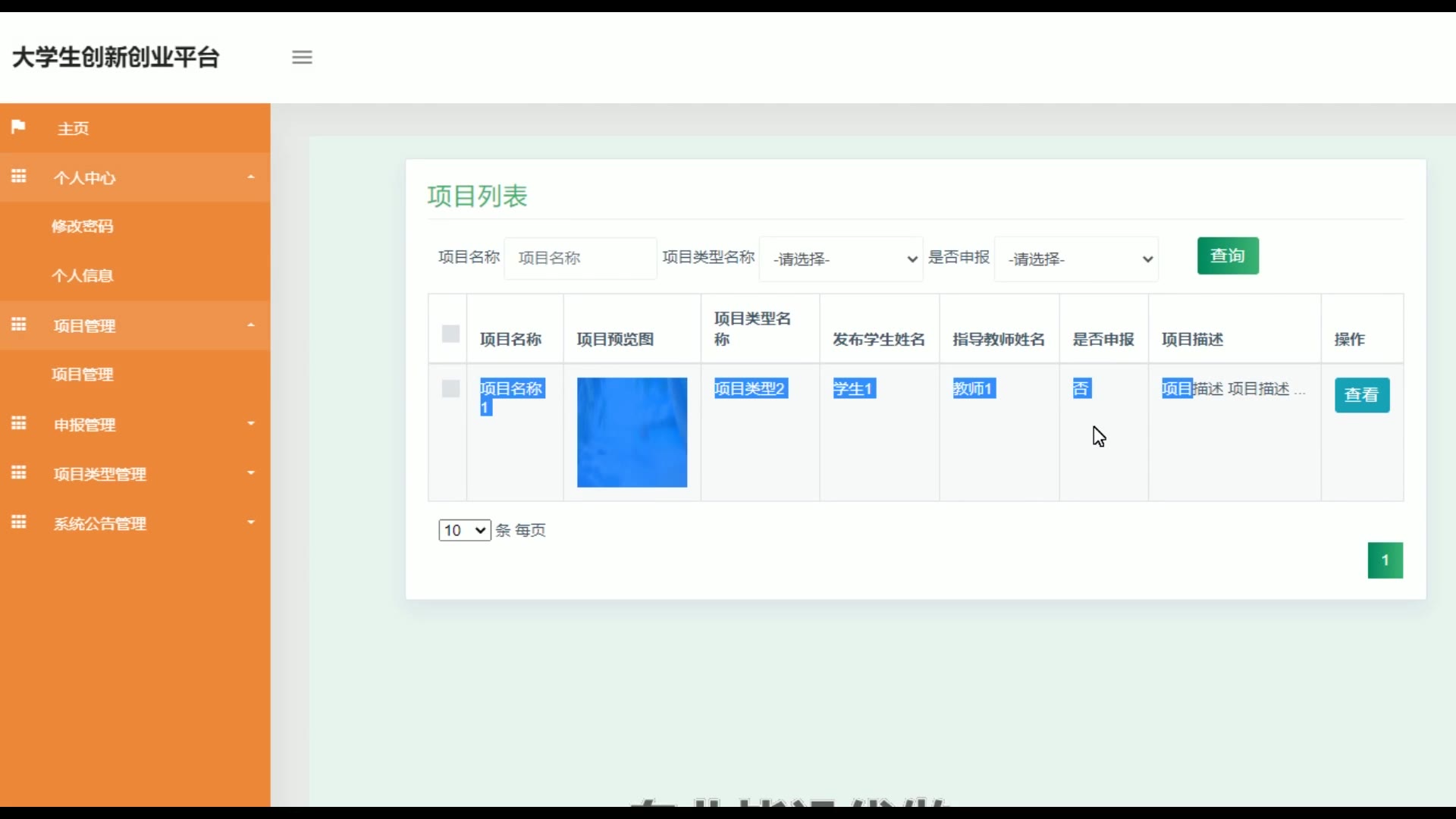Click the flag icon beside 主页

19,127
